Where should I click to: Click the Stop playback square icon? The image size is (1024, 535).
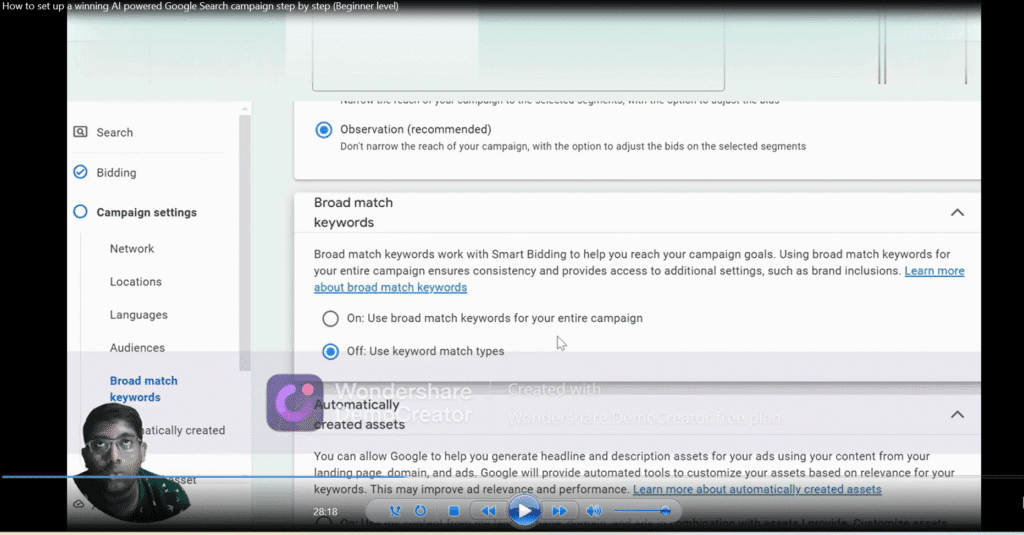point(453,511)
